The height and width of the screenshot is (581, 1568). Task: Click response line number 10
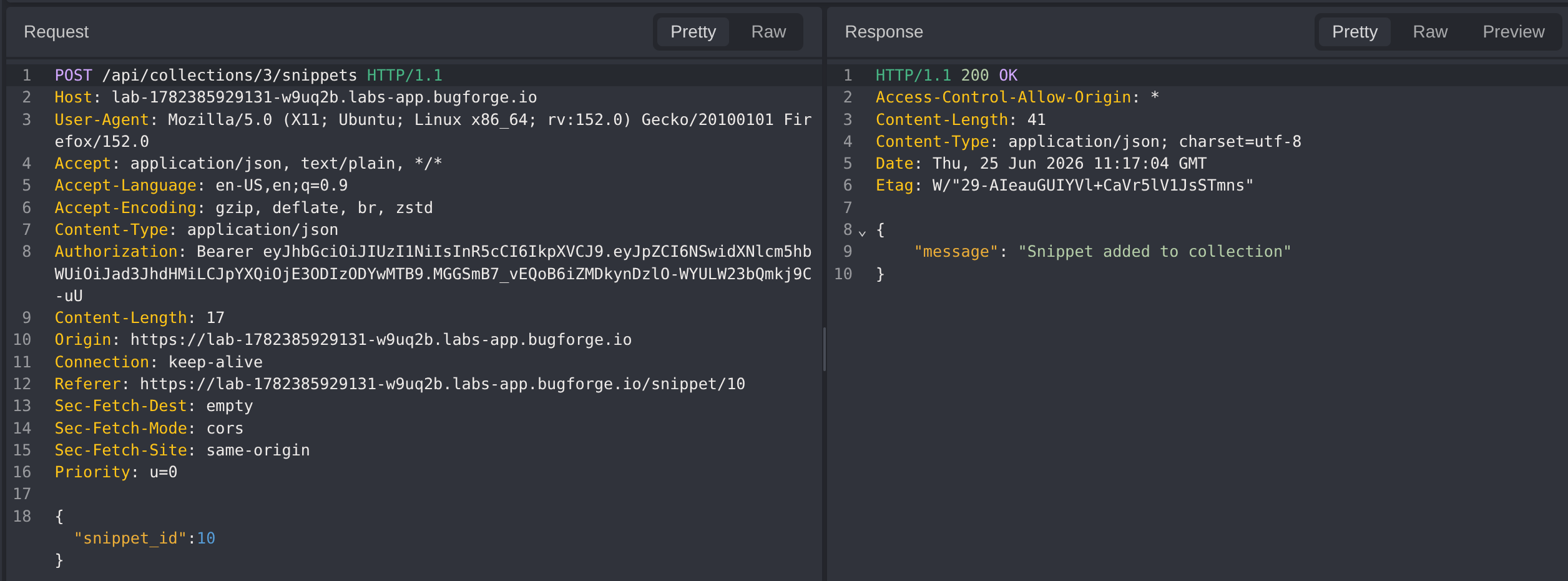click(x=843, y=274)
